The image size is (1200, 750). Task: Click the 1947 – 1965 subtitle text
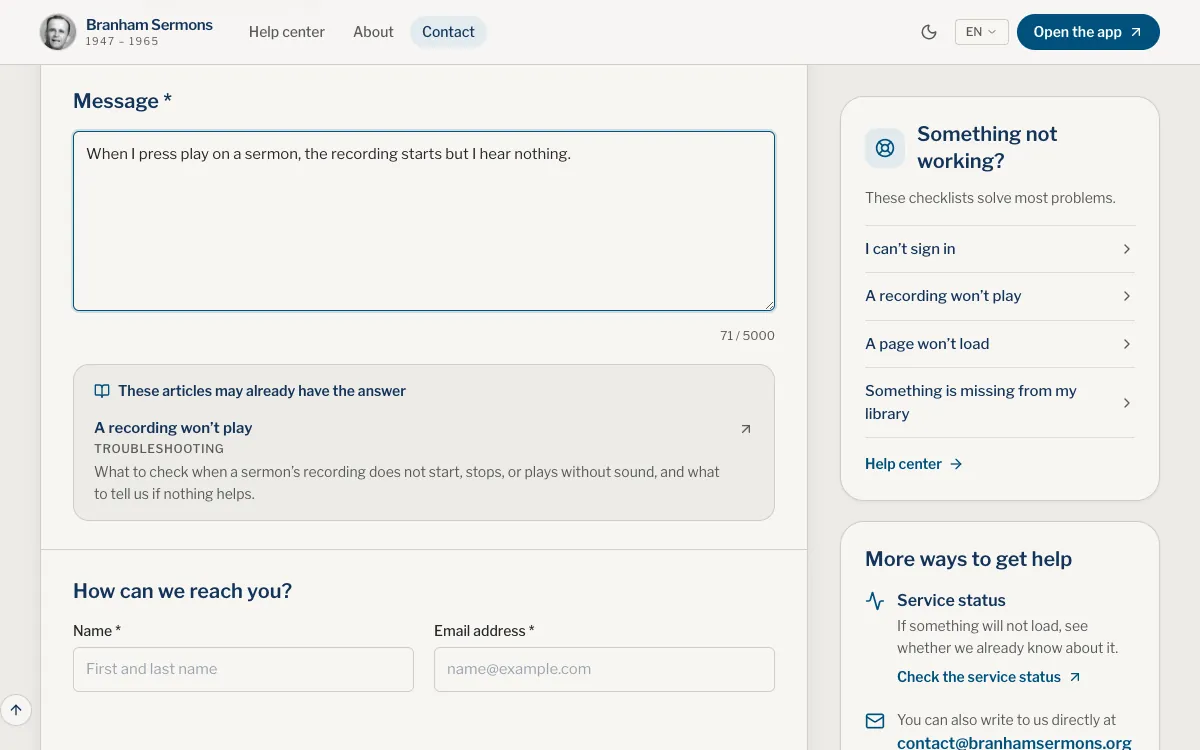coord(122,41)
